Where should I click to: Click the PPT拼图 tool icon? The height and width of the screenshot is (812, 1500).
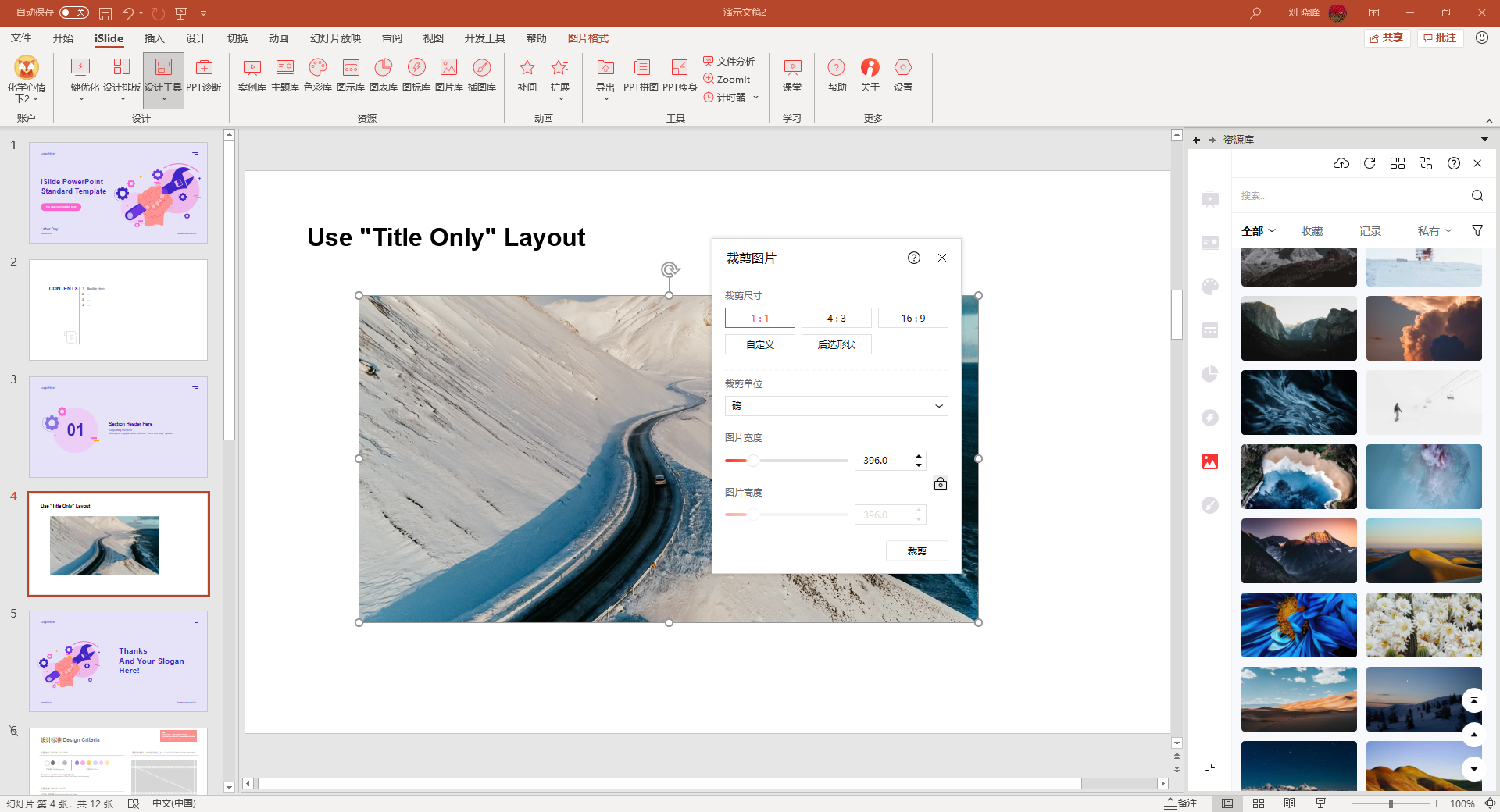[641, 76]
